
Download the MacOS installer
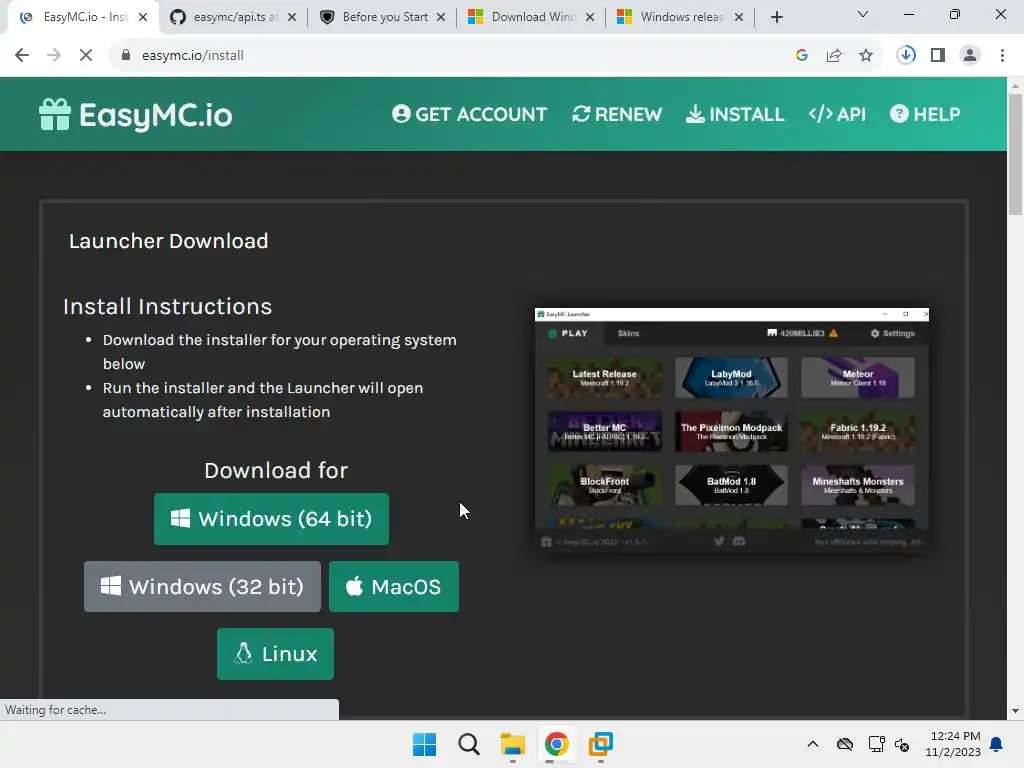coord(394,586)
